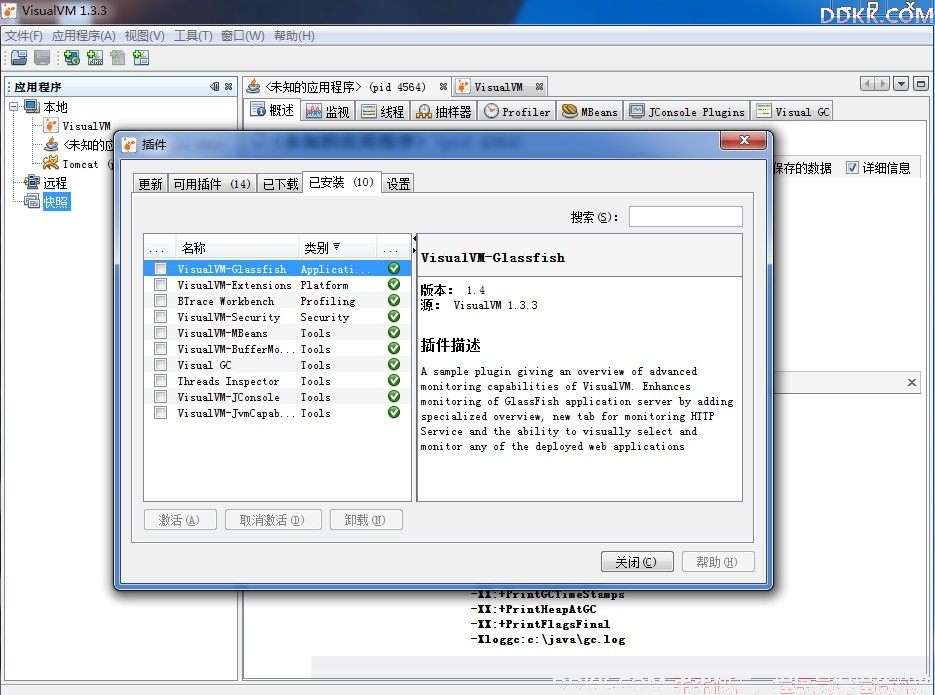Viewport: 935px width, 695px height.
Task: Open the Profiler tab
Action: [x=517, y=111]
